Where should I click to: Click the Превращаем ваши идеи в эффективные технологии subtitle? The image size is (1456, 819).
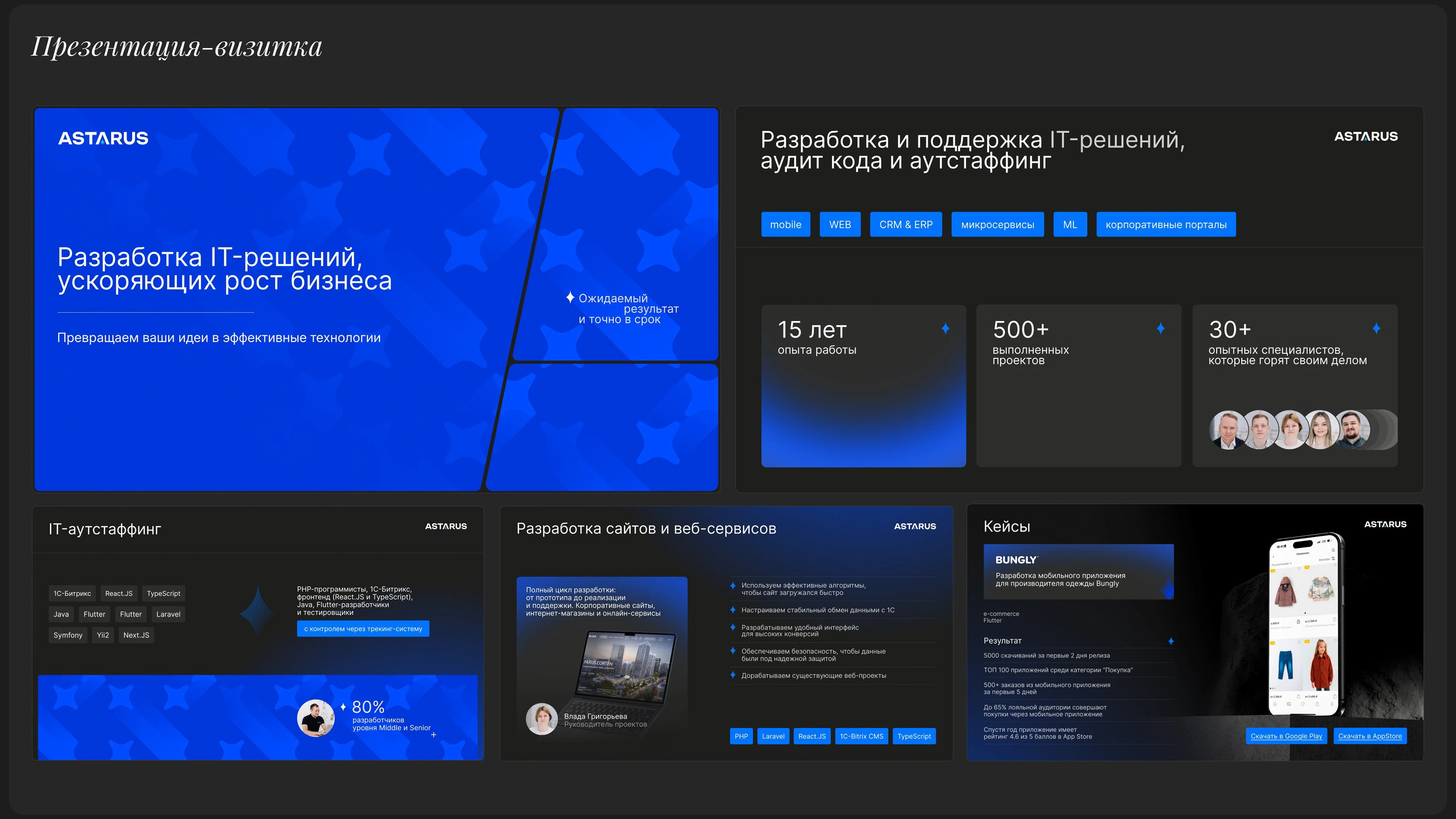219,337
